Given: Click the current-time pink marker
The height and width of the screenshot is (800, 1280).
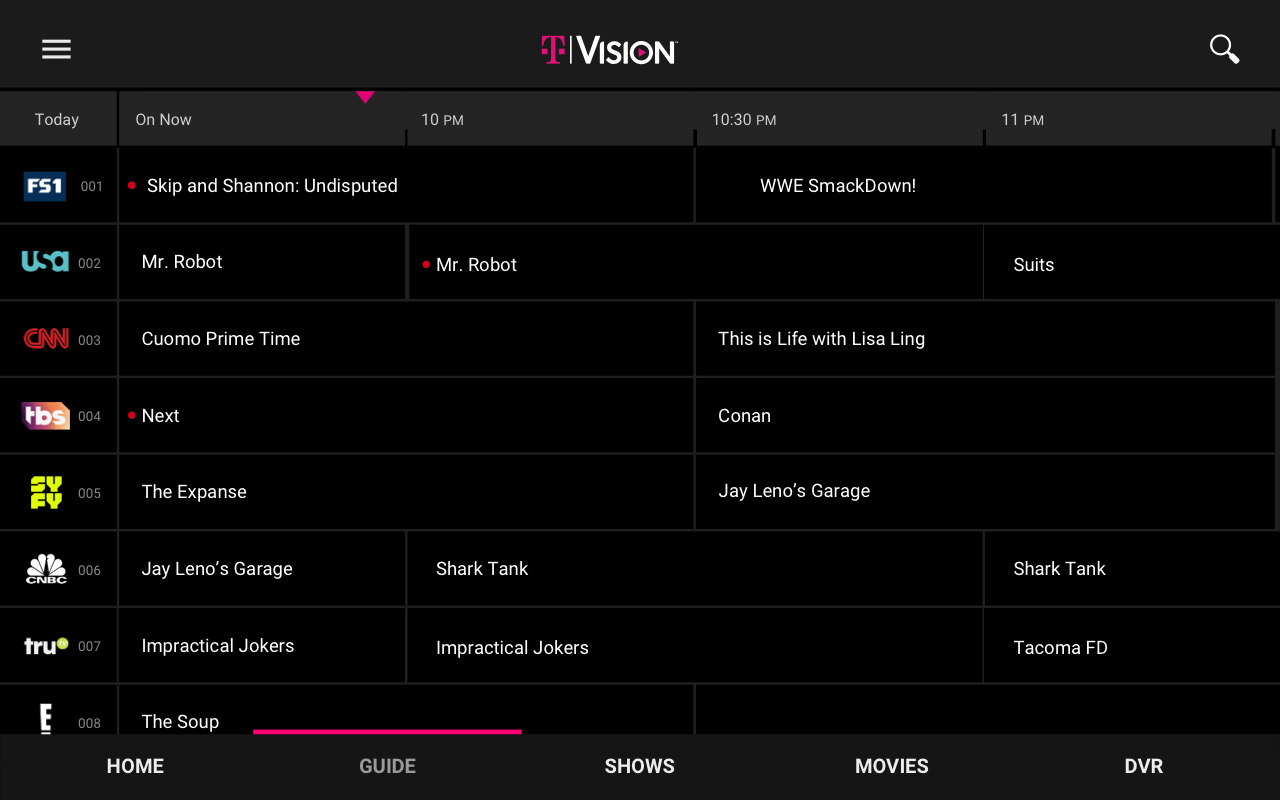Looking at the screenshot, I should pyautogui.click(x=365, y=97).
